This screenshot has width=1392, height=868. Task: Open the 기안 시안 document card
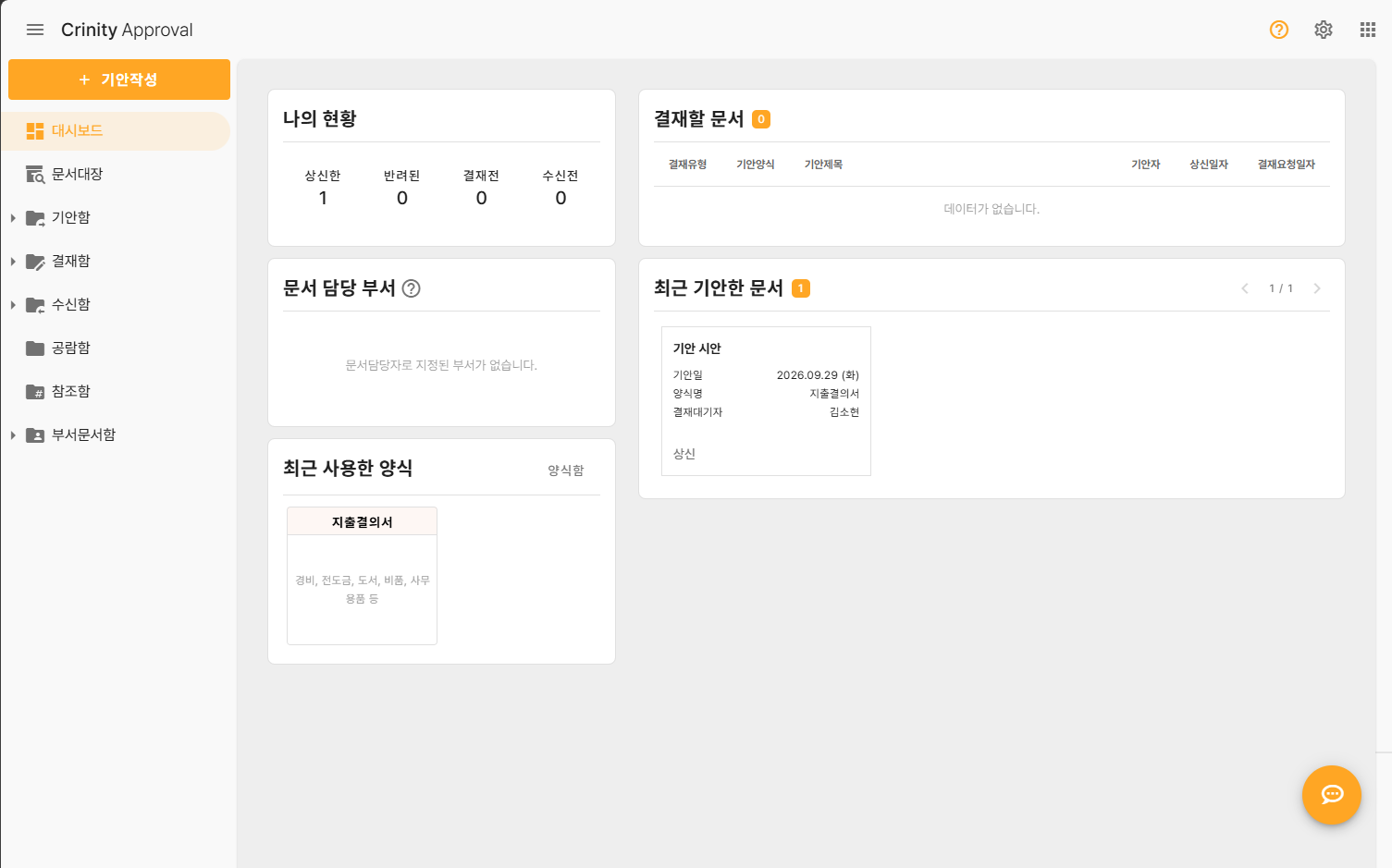tap(766, 401)
